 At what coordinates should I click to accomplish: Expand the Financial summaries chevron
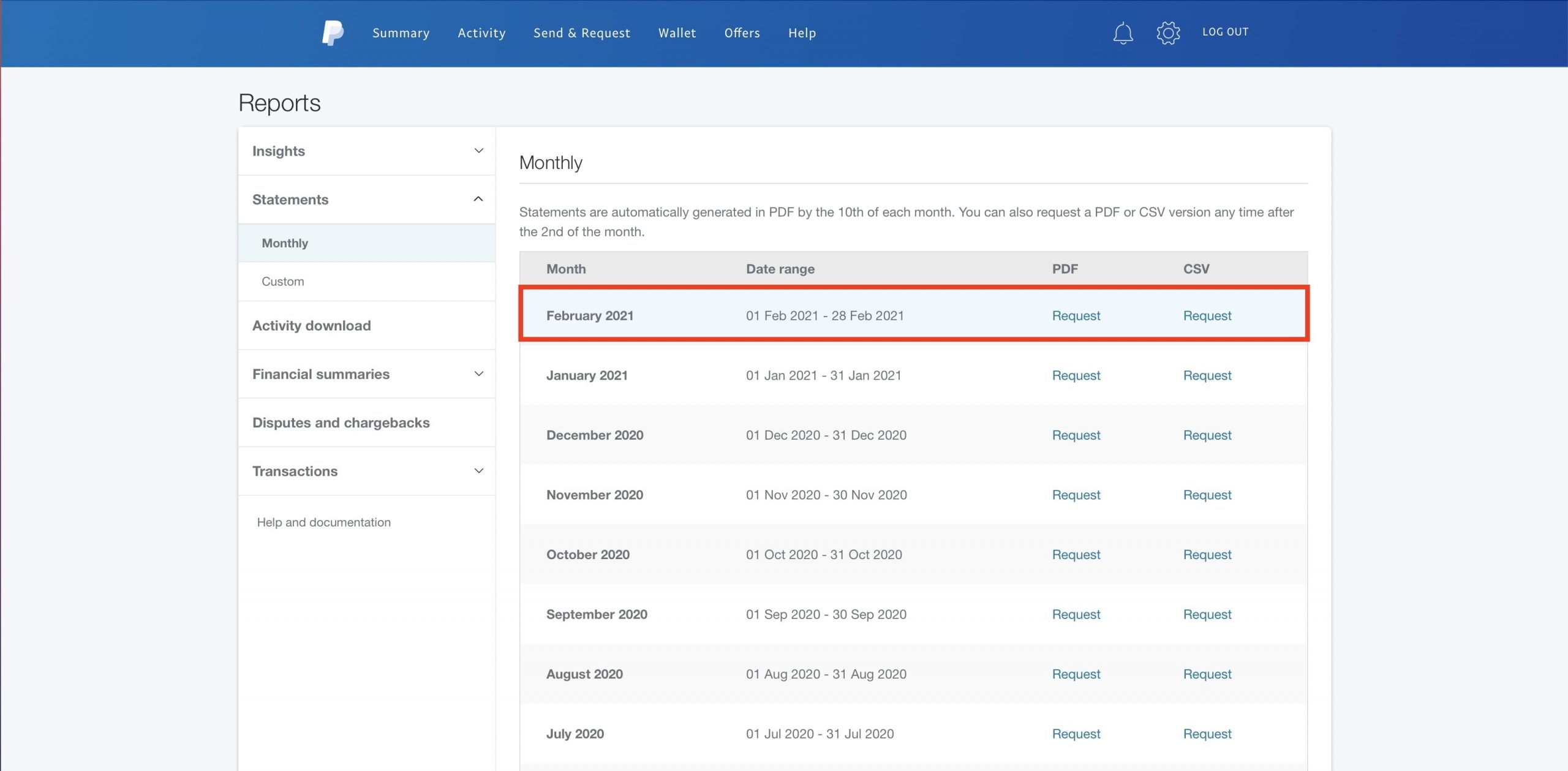point(479,374)
